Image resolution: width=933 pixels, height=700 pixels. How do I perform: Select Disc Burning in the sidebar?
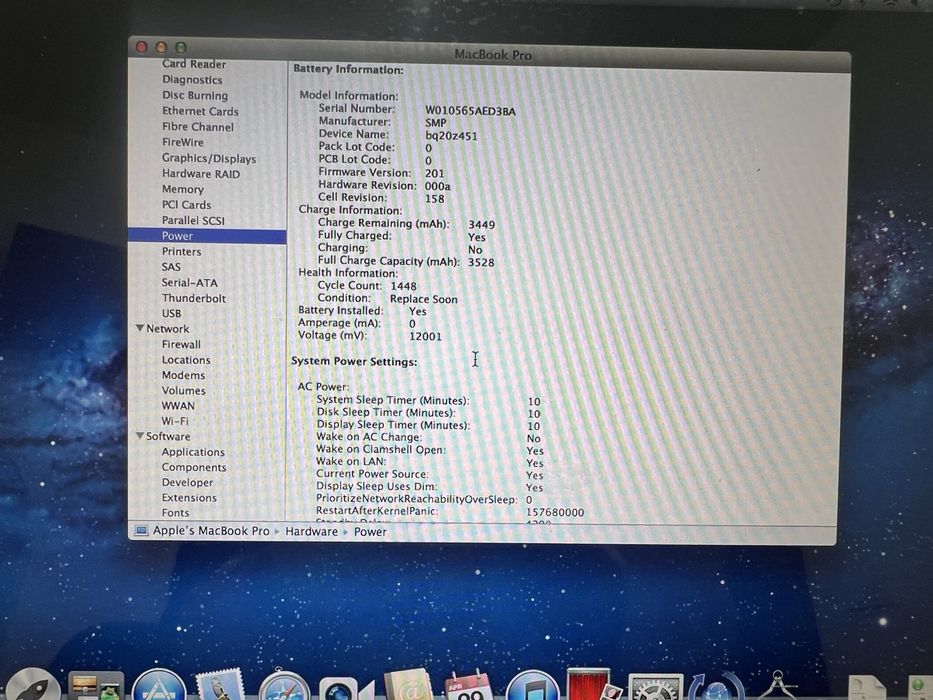point(195,95)
